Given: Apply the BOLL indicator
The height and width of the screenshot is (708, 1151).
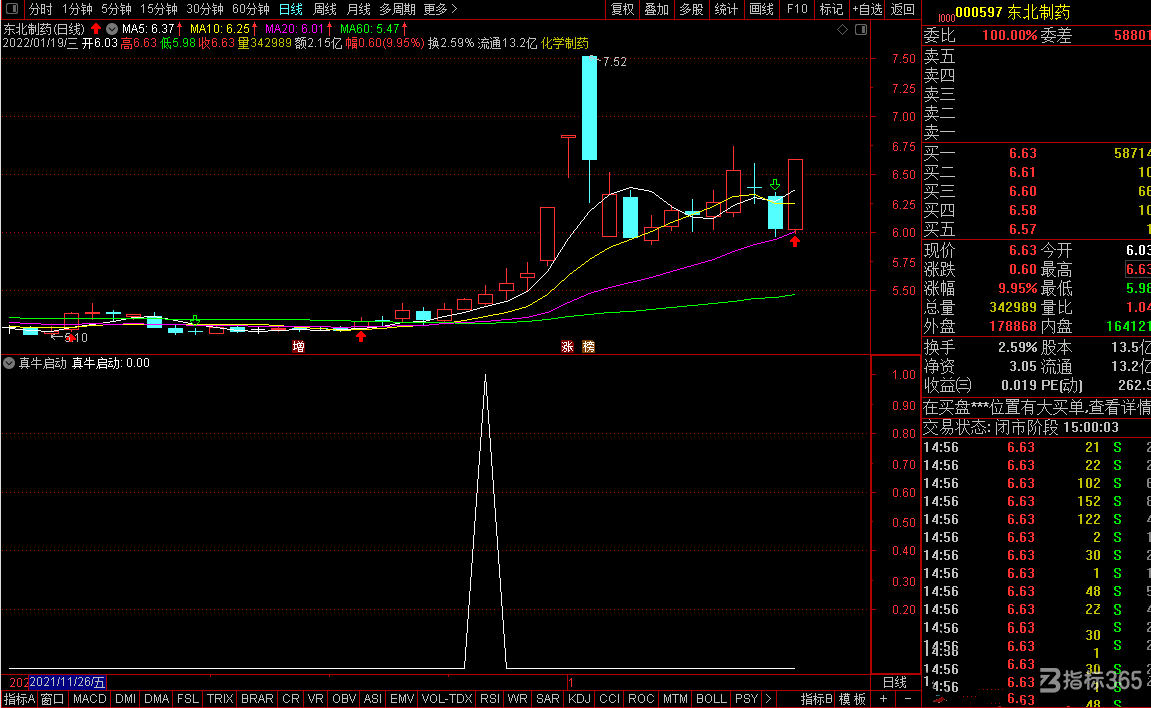Looking at the screenshot, I should pos(711,699).
